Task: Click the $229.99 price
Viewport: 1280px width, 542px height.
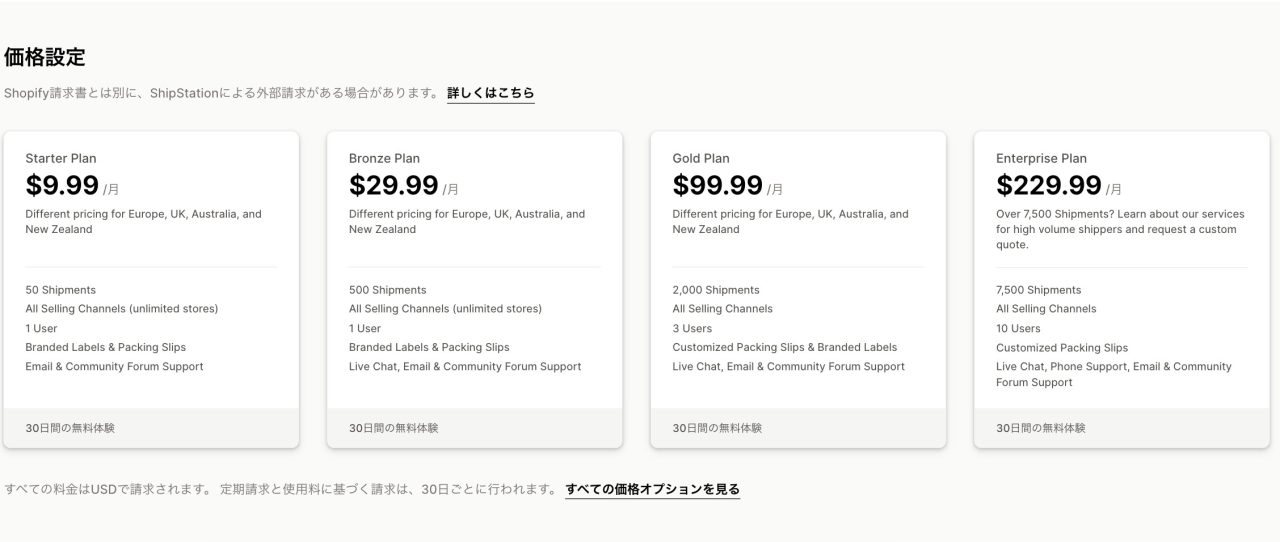Action: coord(1048,186)
